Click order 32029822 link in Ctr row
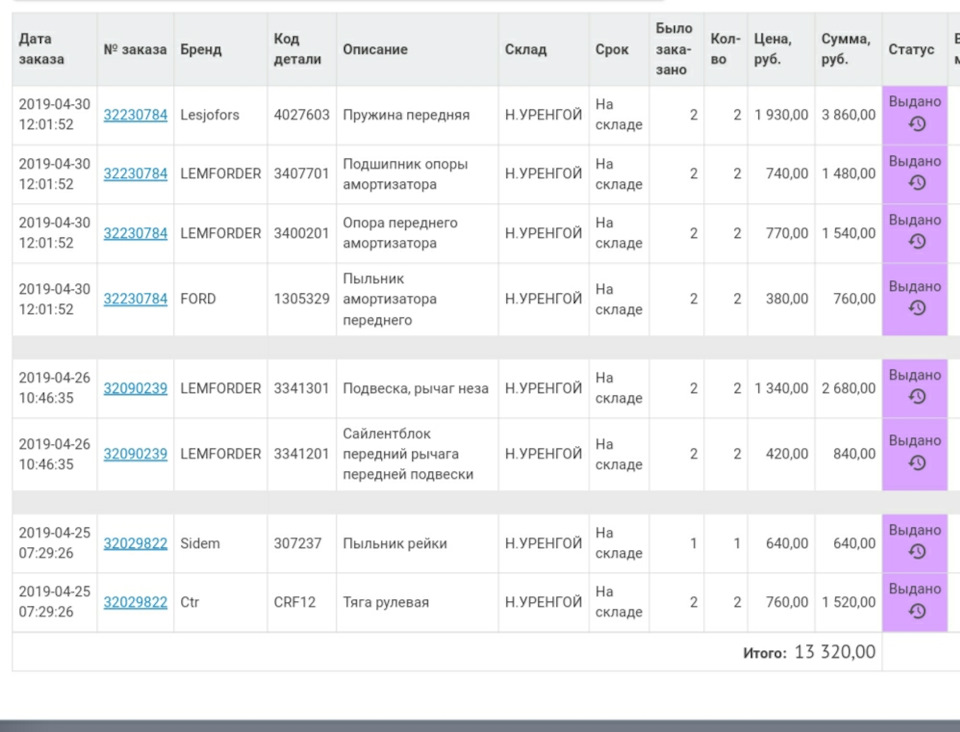The image size is (960, 732). tap(135, 602)
